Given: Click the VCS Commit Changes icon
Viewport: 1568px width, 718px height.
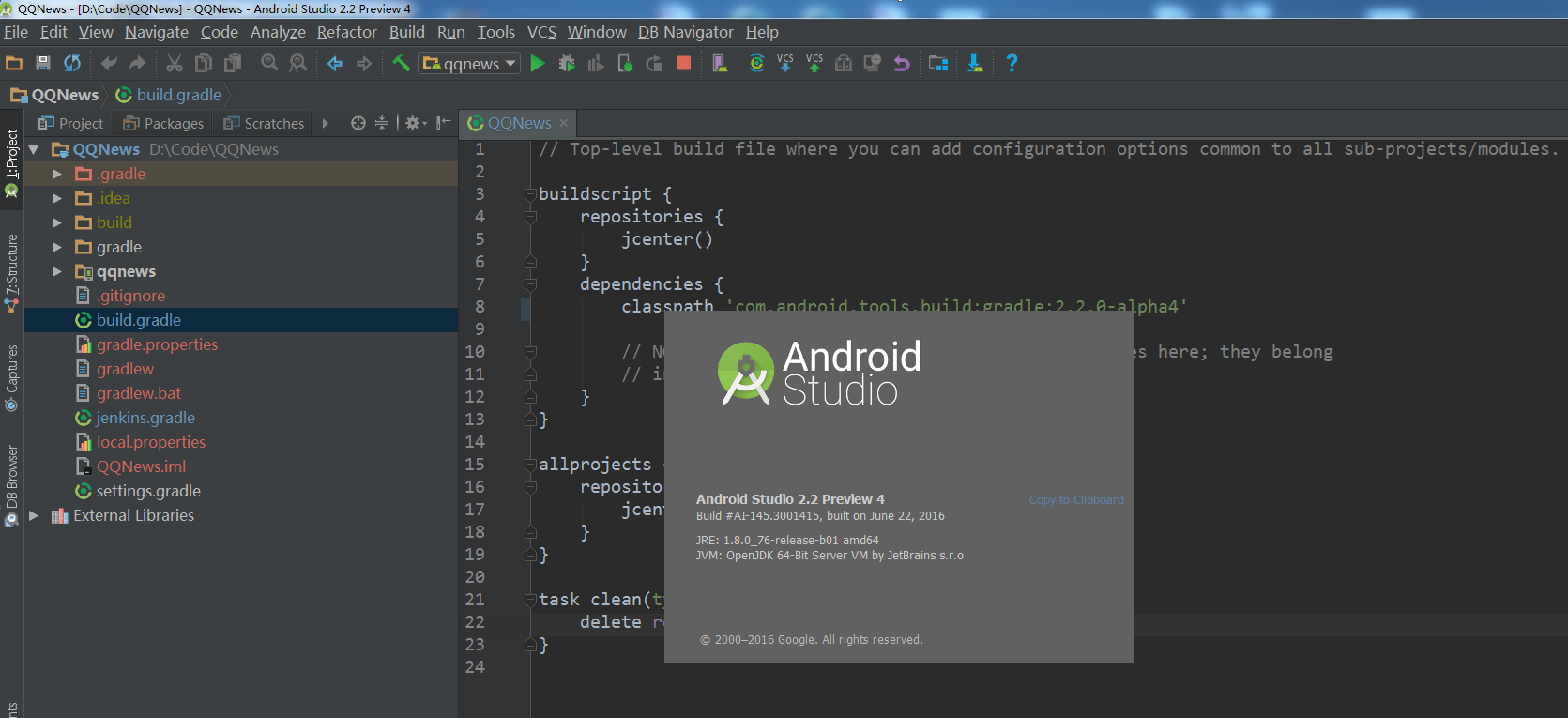Looking at the screenshot, I should click(x=814, y=63).
